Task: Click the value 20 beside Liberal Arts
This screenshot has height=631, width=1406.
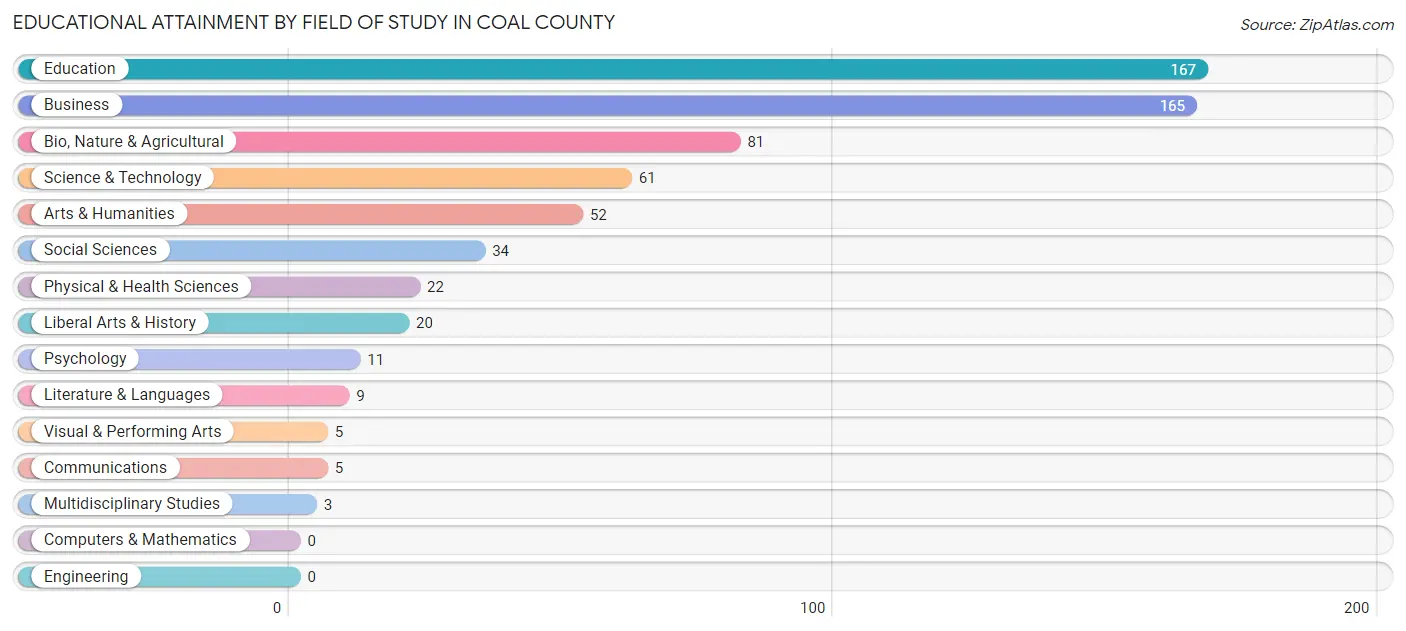Action: (x=424, y=323)
